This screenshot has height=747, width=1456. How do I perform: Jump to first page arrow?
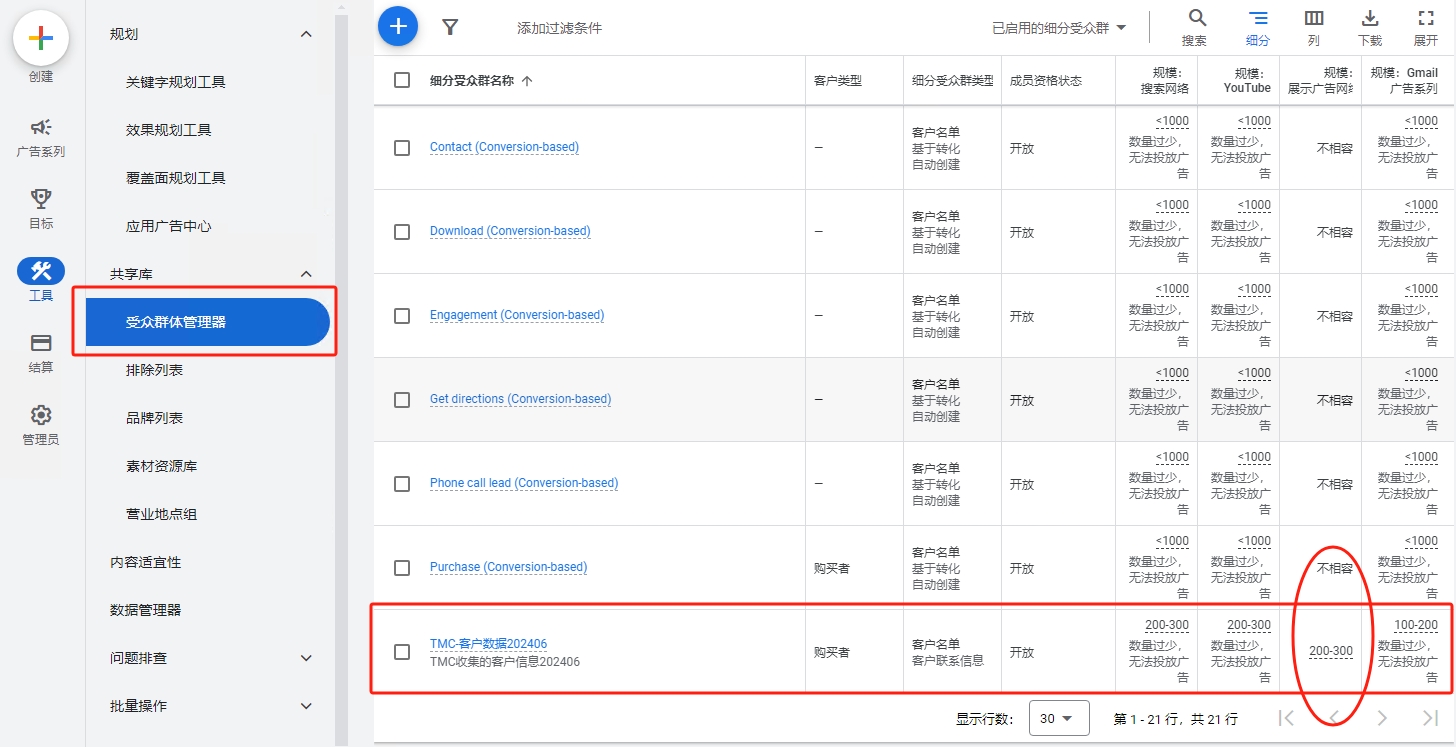click(1286, 718)
